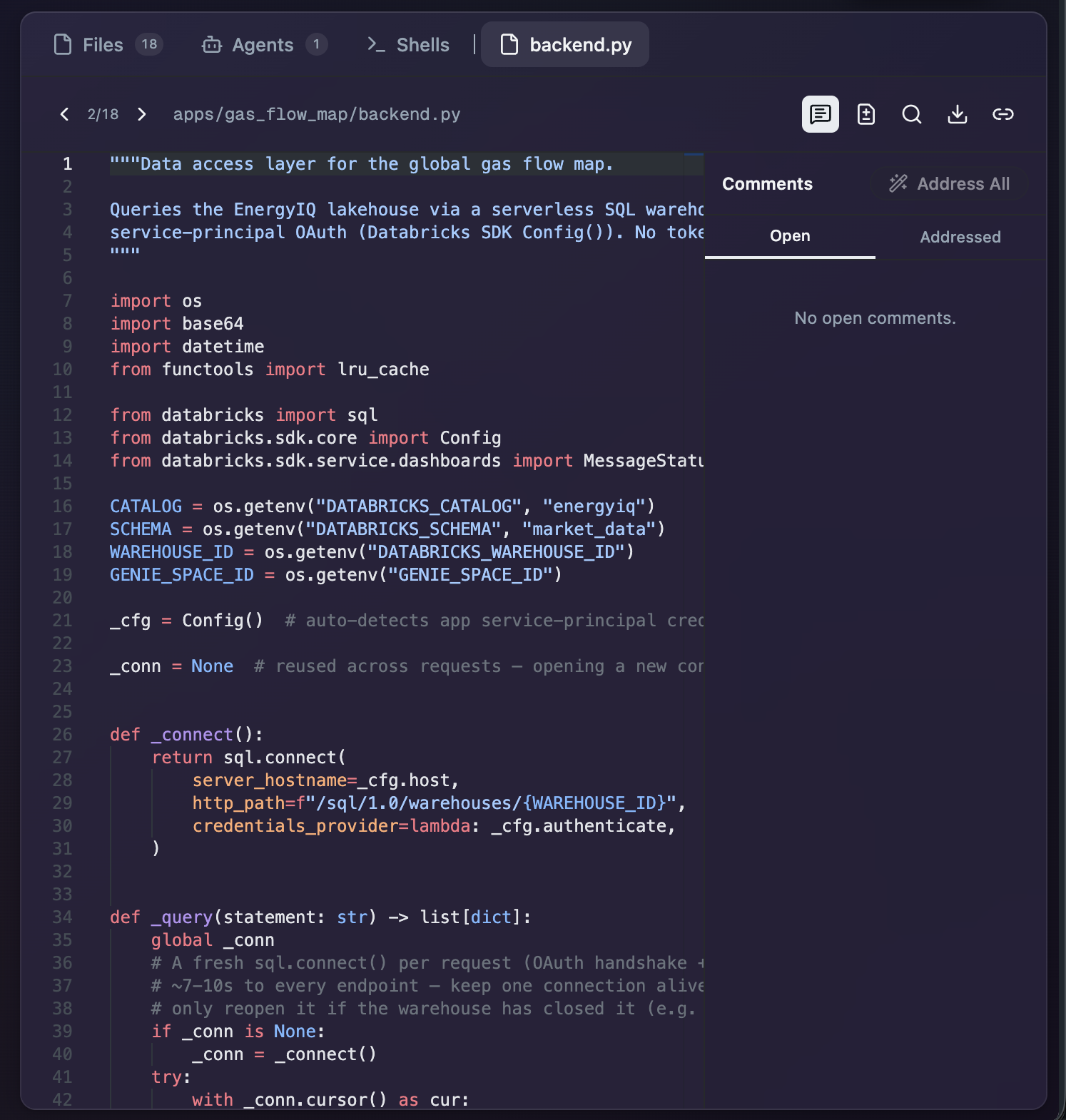
Task: Click the Comments panel heading
Action: pyautogui.click(x=767, y=184)
